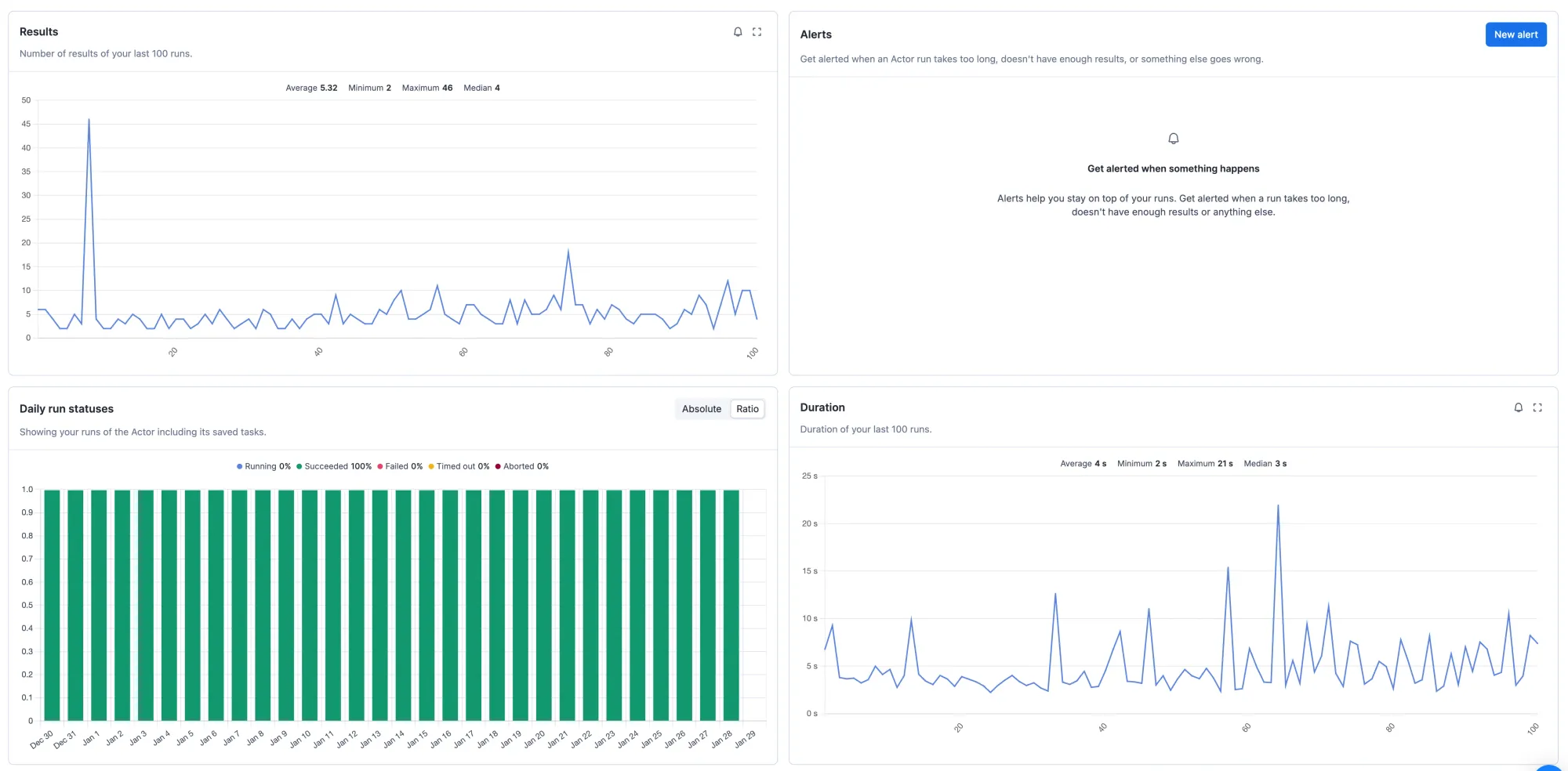Click the Succeeded 100% legend label
This screenshot has height=771, width=1568.
tap(335, 466)
